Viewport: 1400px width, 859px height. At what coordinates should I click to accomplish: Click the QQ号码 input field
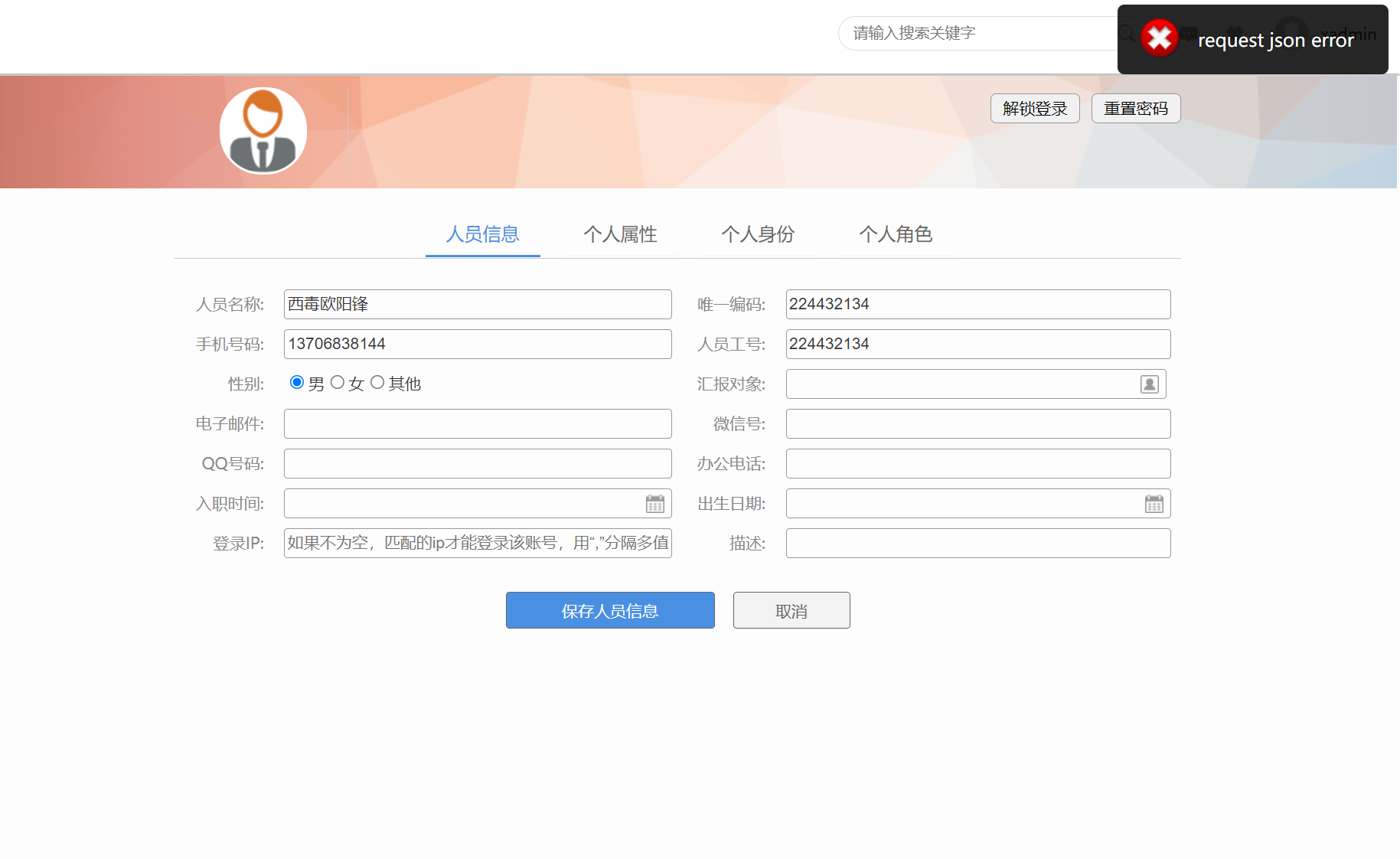coord(478,463)
